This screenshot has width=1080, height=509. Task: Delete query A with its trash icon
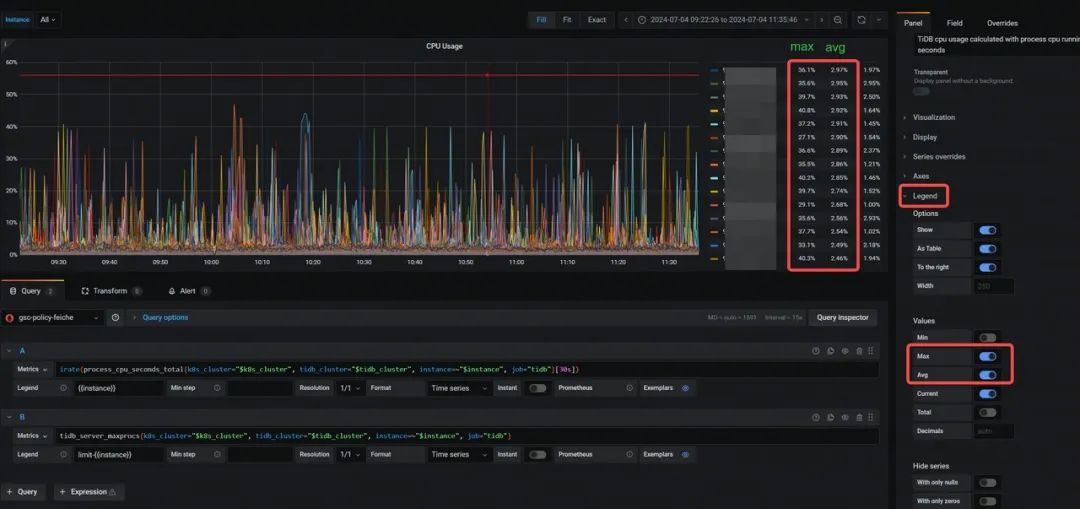point(859,351)
